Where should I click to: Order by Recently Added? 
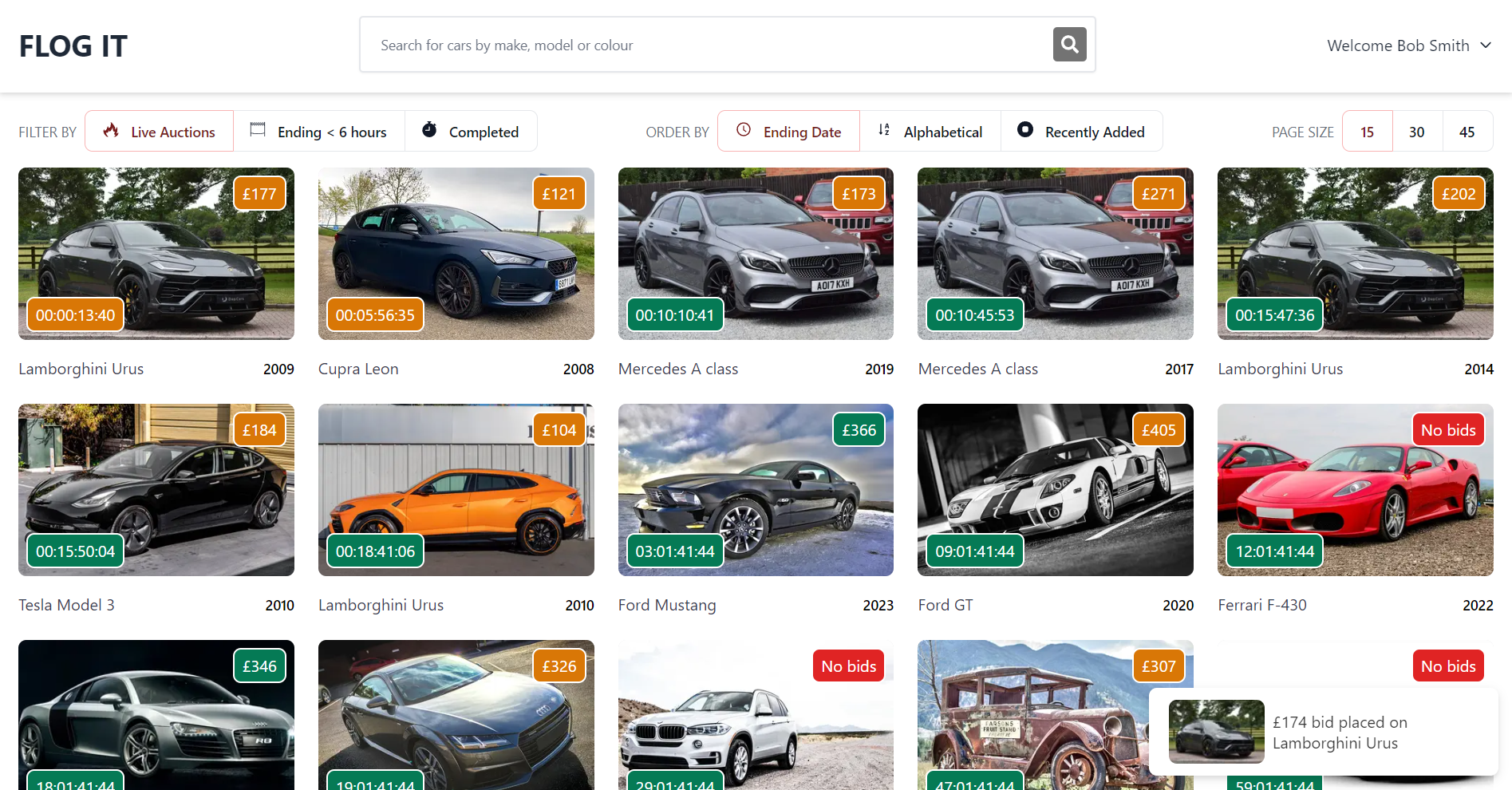click(x=1082, y=131)
